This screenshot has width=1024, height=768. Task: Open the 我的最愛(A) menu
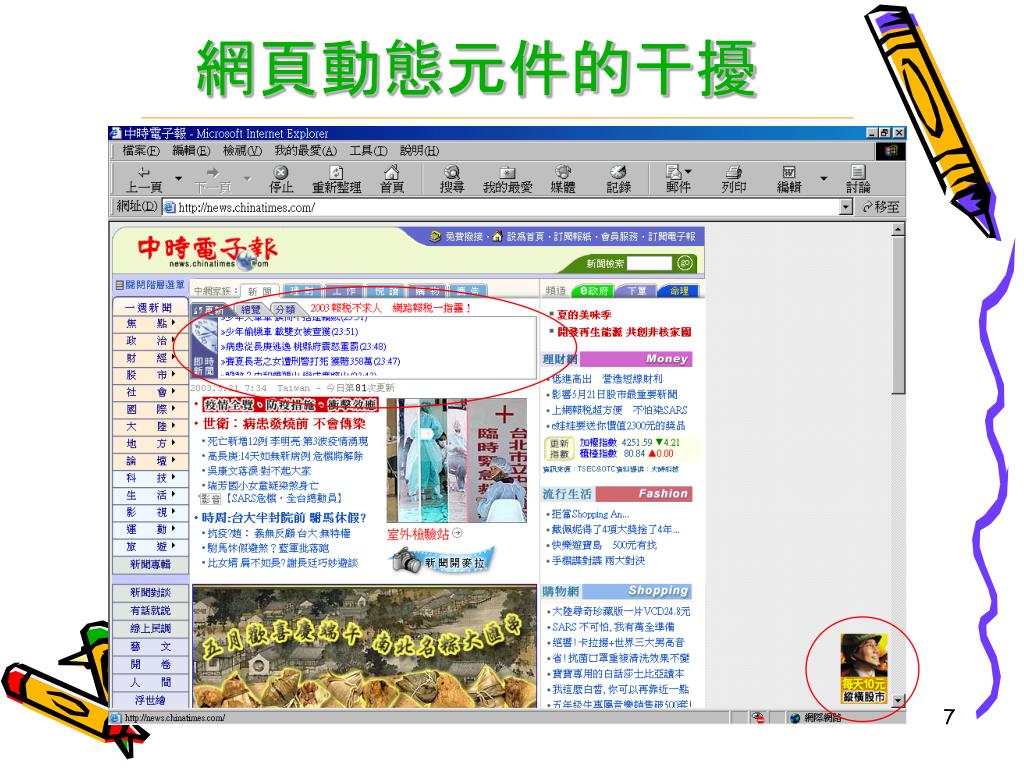point(305,151)
